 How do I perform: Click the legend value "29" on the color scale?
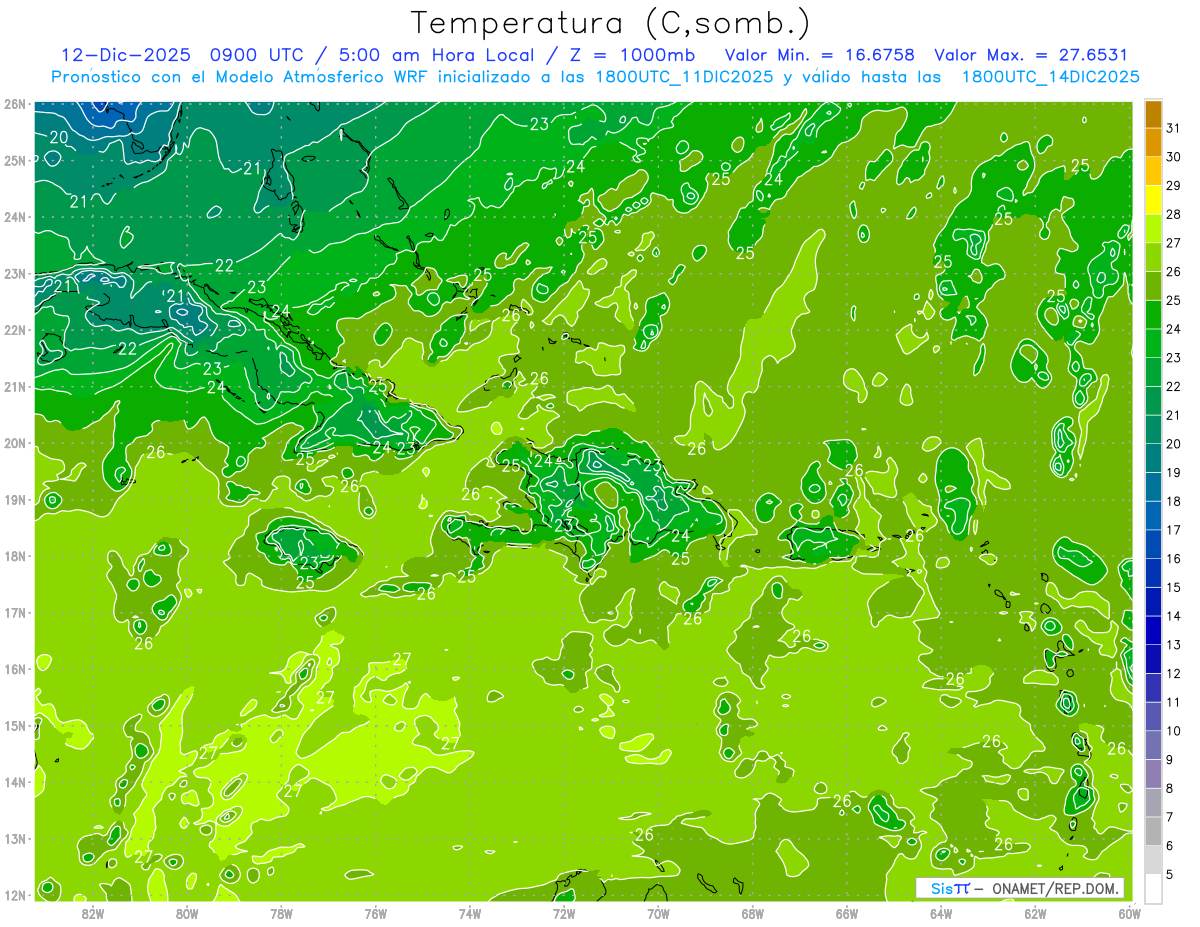pyautogui.click(x=1173, y=186)
